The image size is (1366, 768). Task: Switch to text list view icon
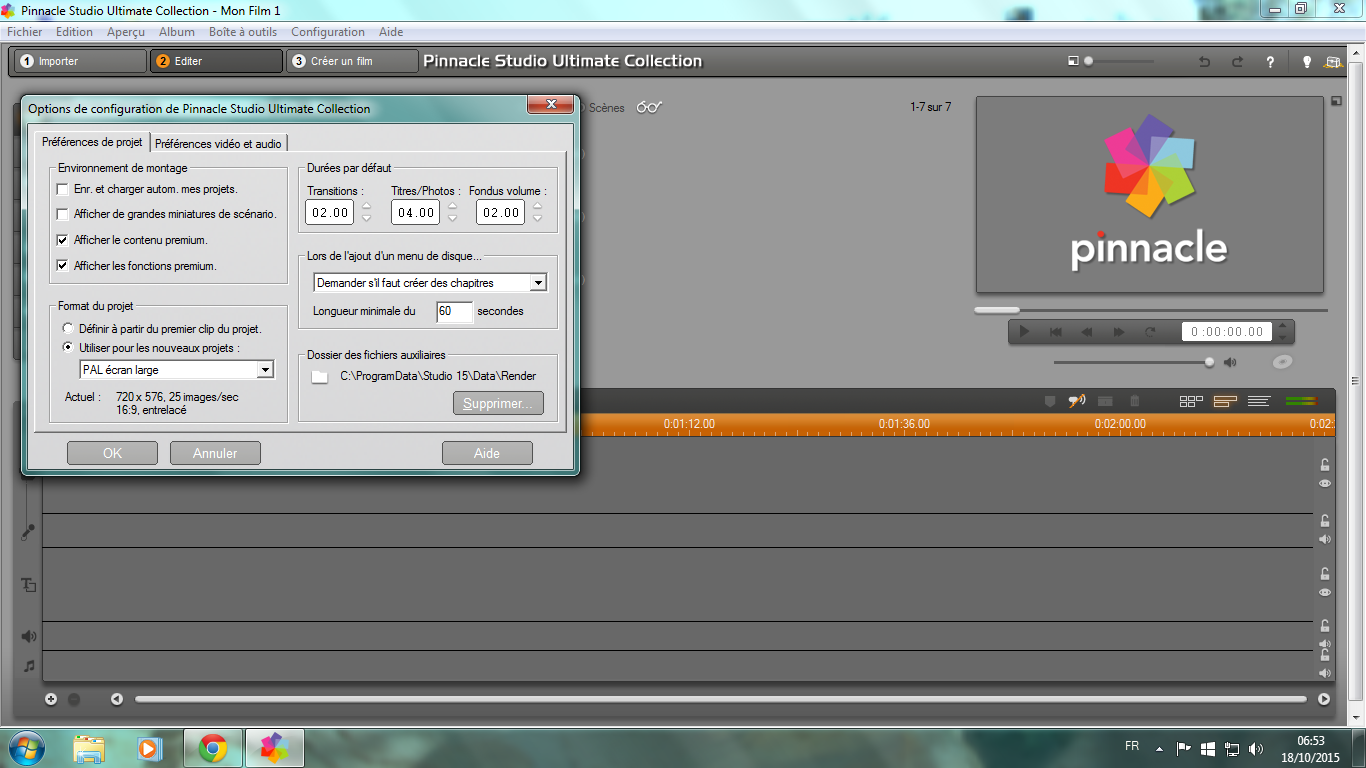click(x=1259, y=401)
